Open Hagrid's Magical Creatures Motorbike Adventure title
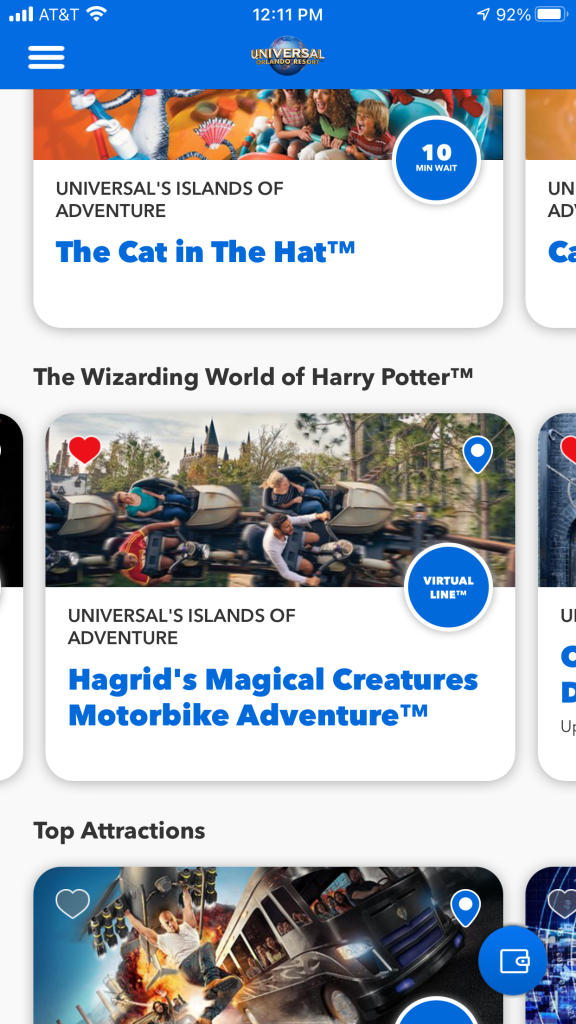 tap(273, 697)
